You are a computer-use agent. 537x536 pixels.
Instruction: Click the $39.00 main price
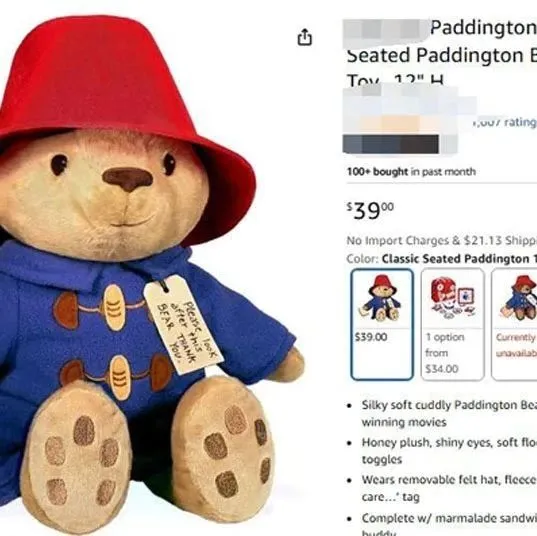pyautogui.click(x=370, y=210)
